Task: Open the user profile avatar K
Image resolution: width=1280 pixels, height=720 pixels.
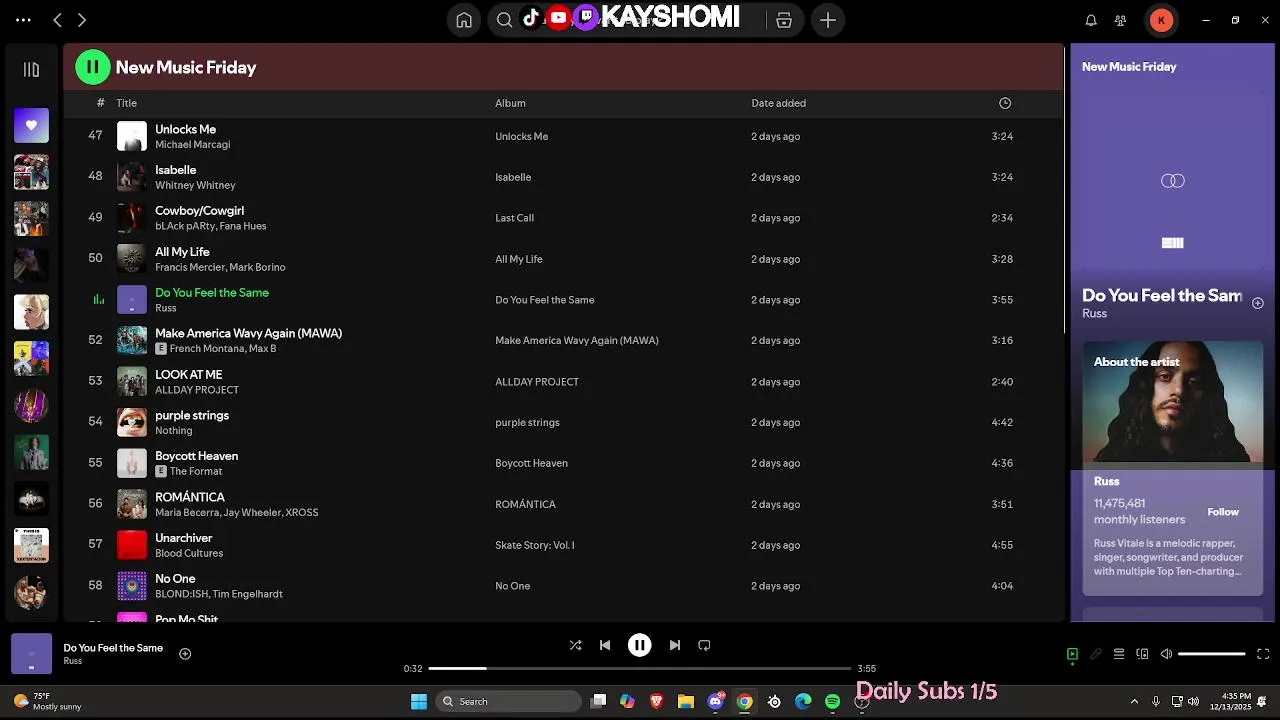Action: point(1161,20)
